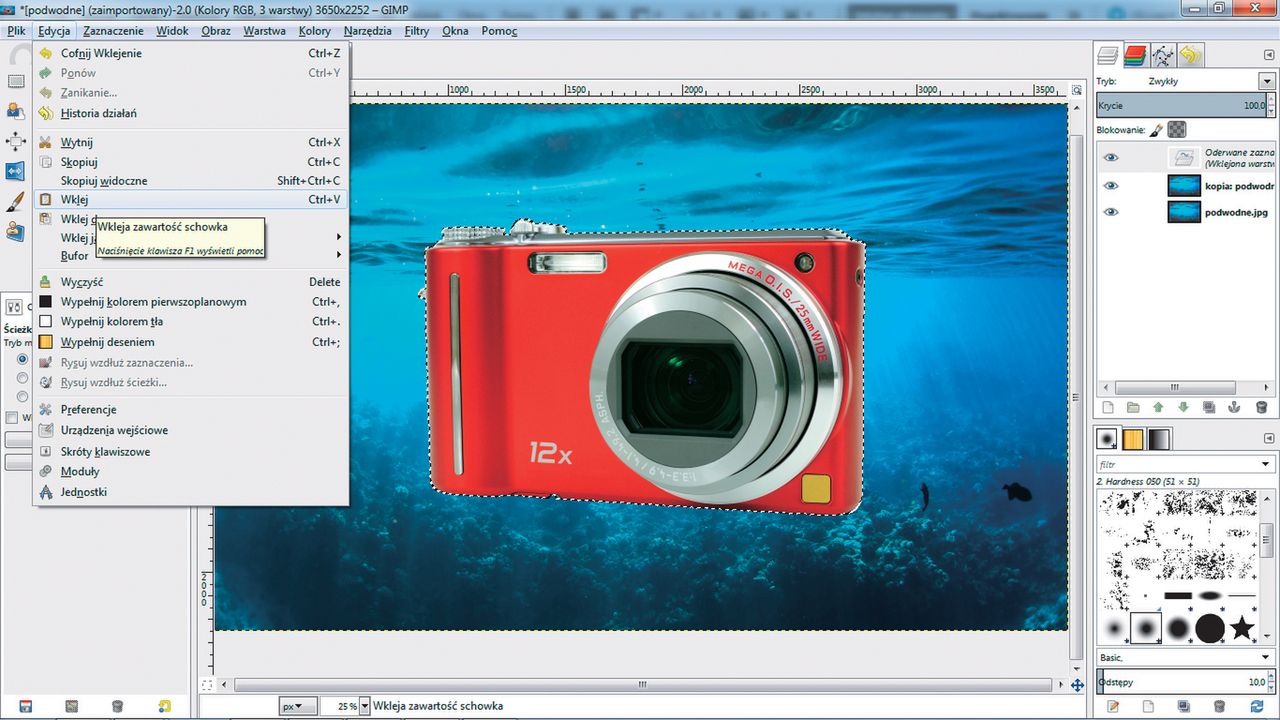Open the Edycja menu
Viewport: 1280px width, 720px height.
[54, 31]
